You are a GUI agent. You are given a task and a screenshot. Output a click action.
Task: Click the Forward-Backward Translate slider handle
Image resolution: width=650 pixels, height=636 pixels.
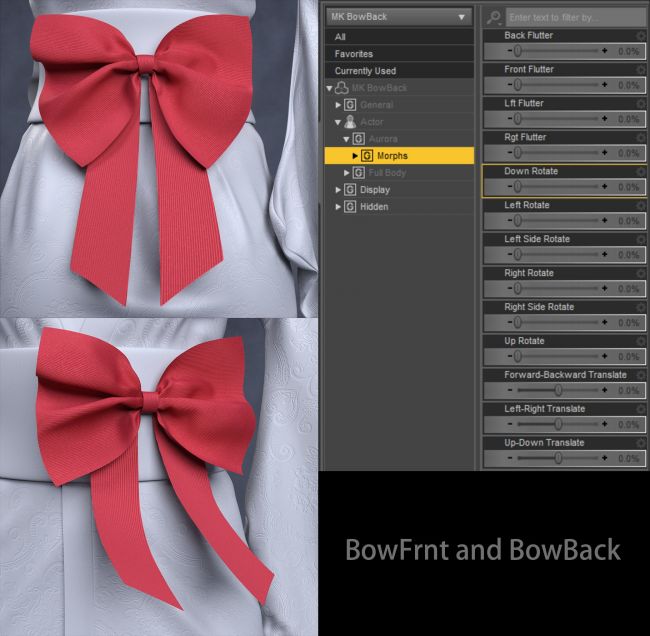[558, 391]
